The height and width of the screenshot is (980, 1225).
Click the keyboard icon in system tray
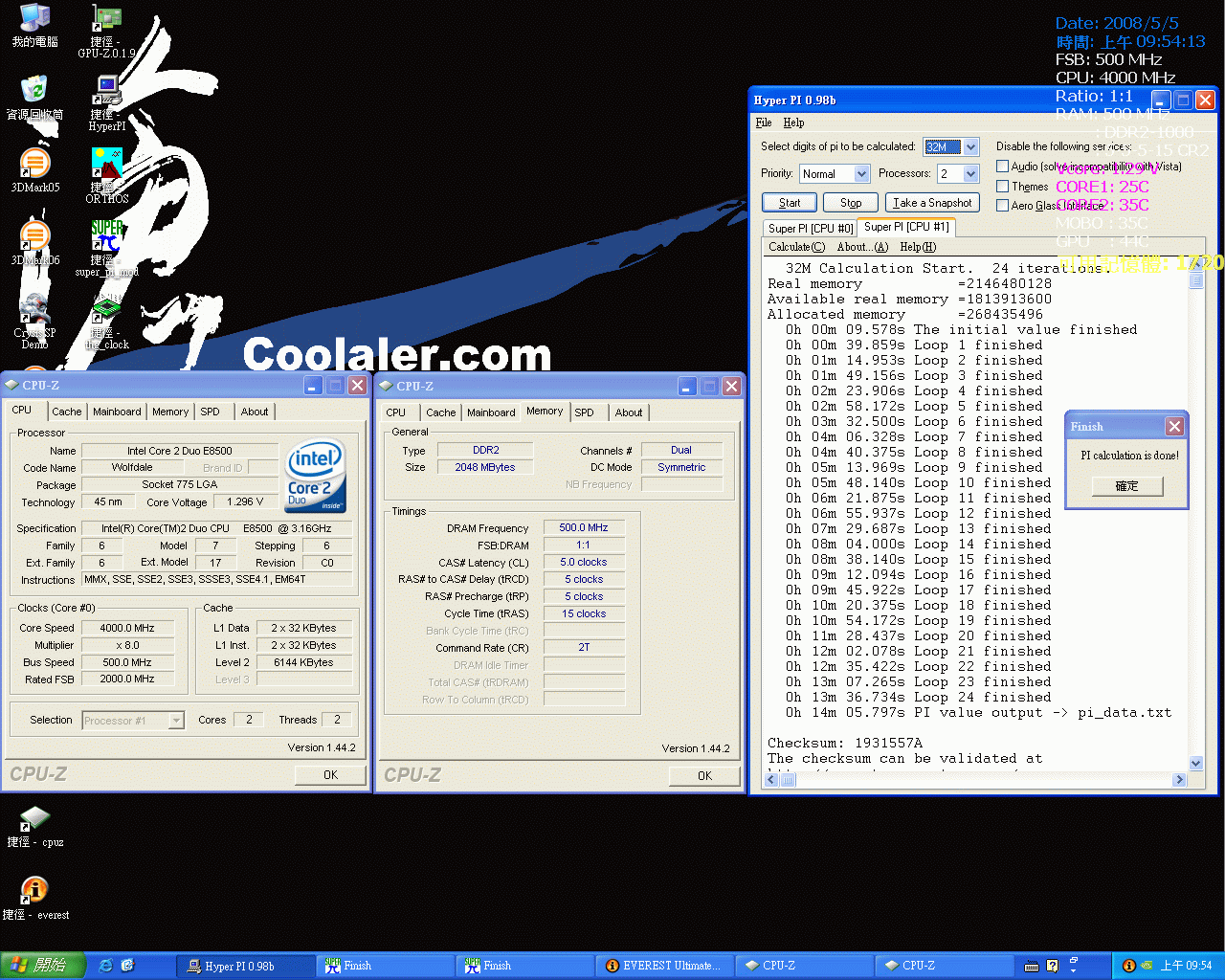[1032, 966]
